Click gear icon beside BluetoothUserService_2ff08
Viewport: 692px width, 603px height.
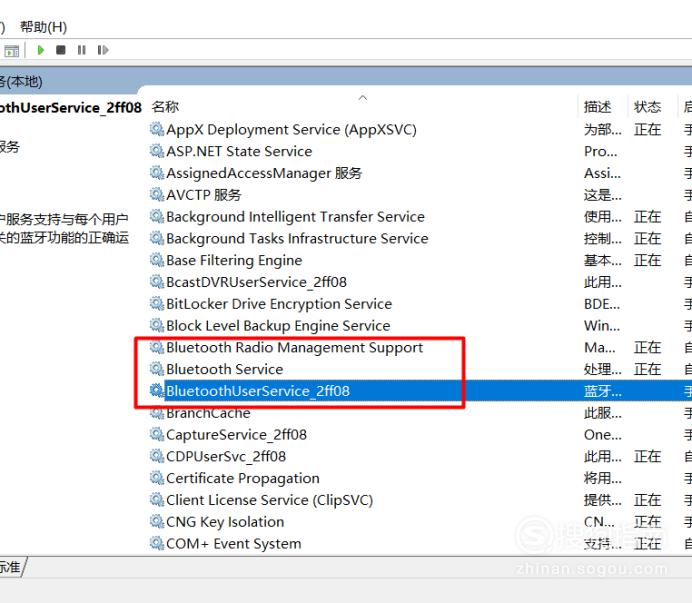point(157,391)
